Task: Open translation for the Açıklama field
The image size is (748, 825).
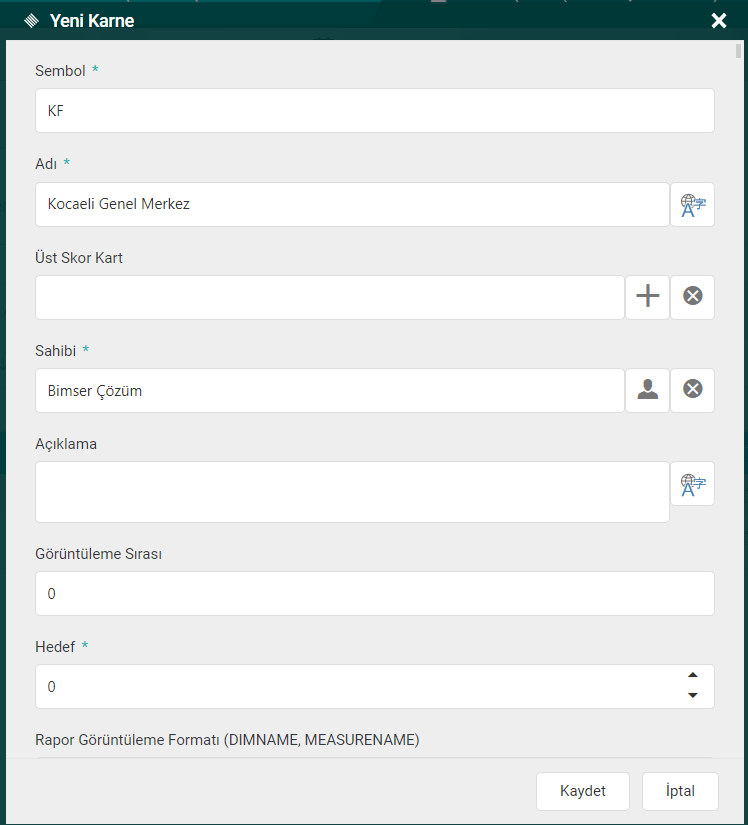Action: (x=692, y=484)
